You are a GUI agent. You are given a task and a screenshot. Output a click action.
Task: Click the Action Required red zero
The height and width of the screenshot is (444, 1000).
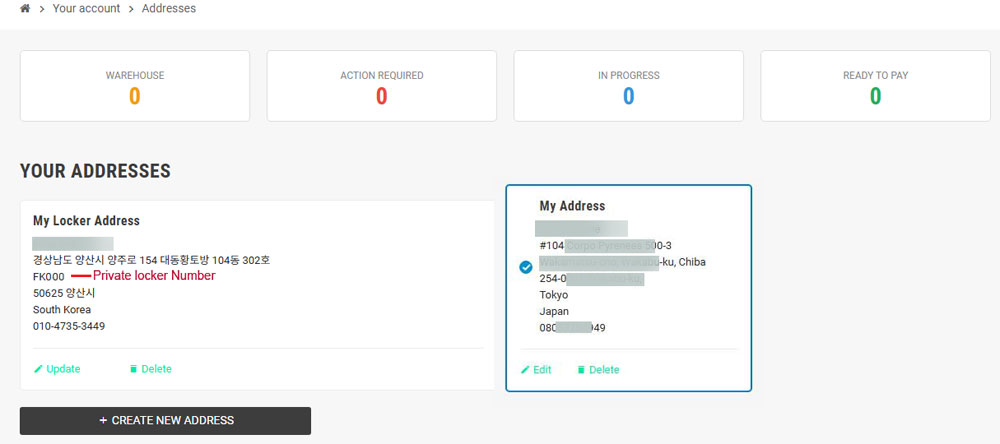tap(381, 96)
